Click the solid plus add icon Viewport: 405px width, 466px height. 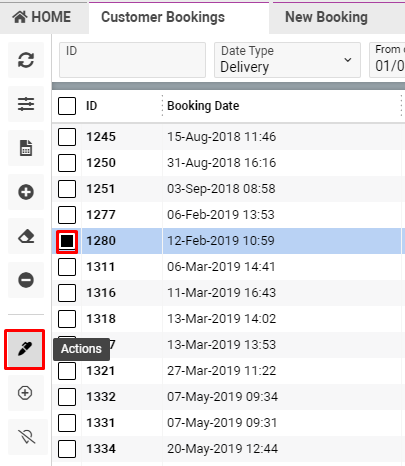click(x=26, y=192)
